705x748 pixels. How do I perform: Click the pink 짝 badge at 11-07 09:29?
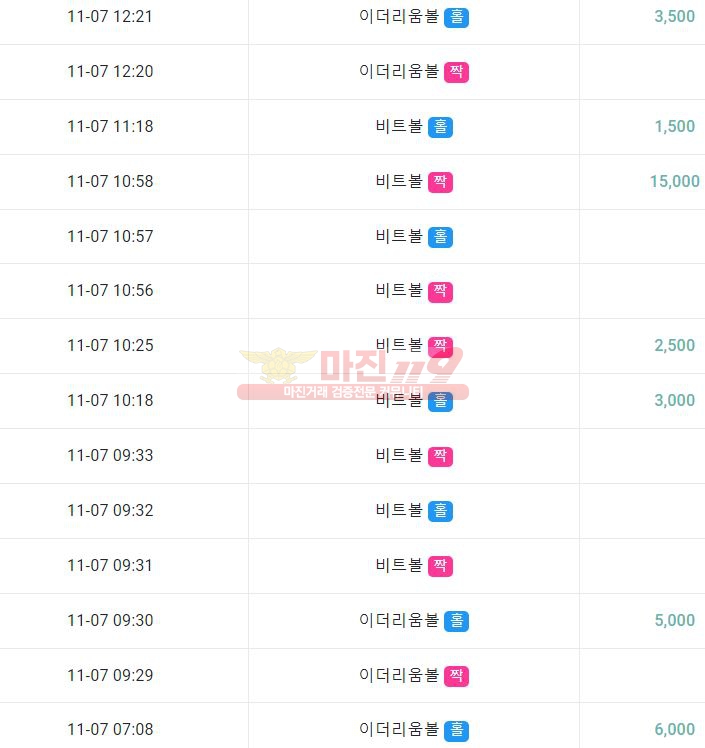(x=456, y=676)
